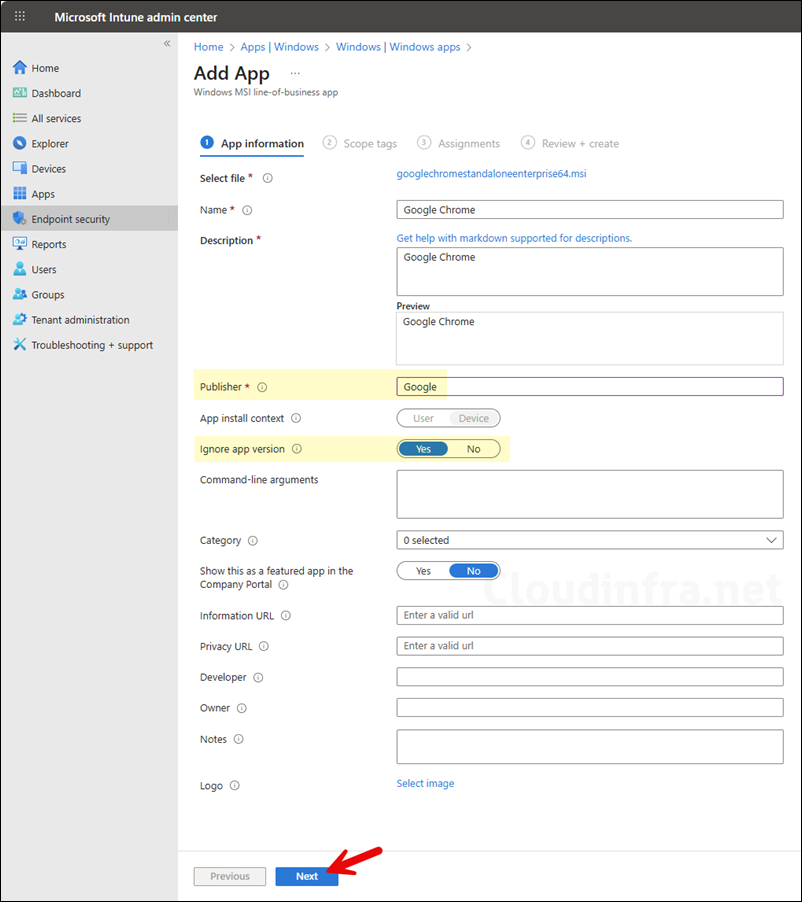Screen dimensions: 802x902
Task: Click the info icon next to Category
Action: tap(253, 541)
